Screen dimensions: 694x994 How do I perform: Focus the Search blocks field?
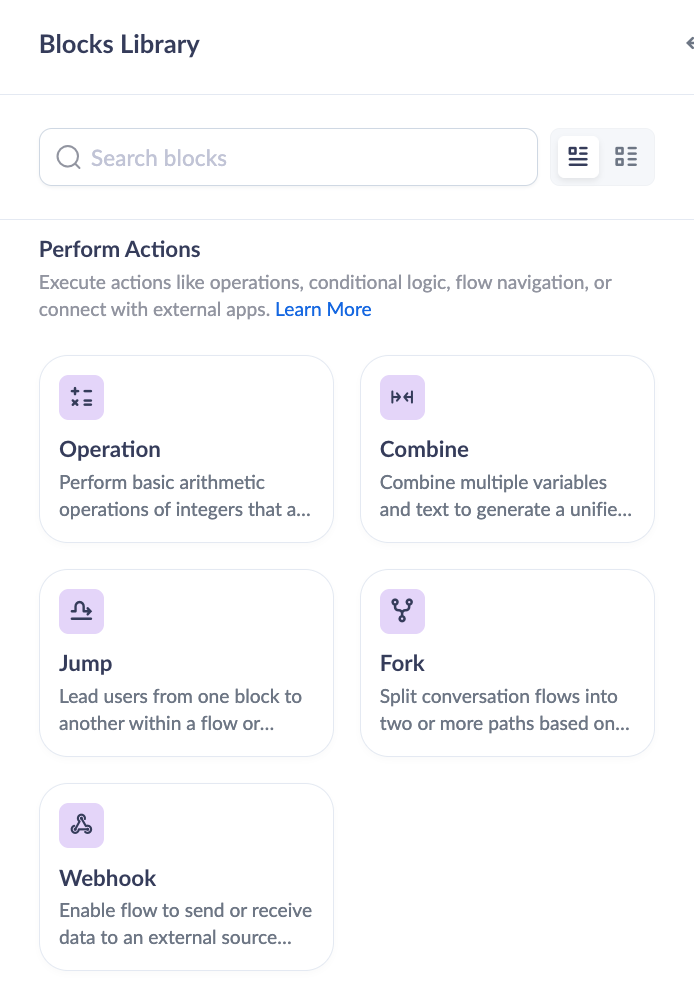(x=300, y=158)
